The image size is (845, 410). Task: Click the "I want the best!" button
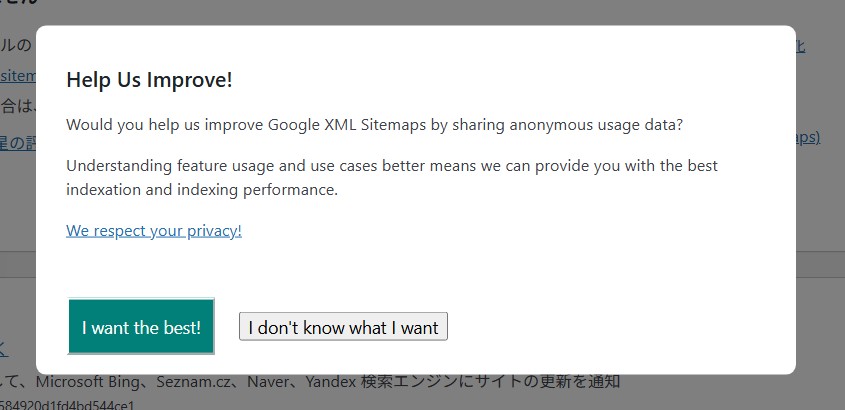pyautogui.click(x=141, y=326)
